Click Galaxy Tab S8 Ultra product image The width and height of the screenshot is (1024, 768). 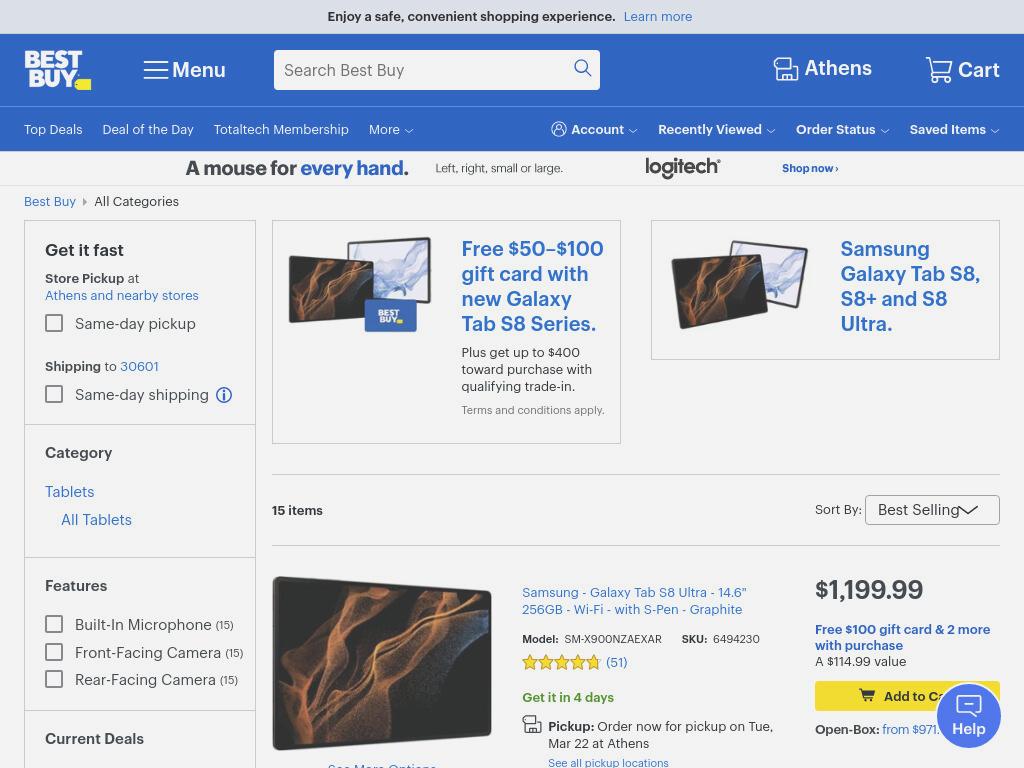pos(382,663)
